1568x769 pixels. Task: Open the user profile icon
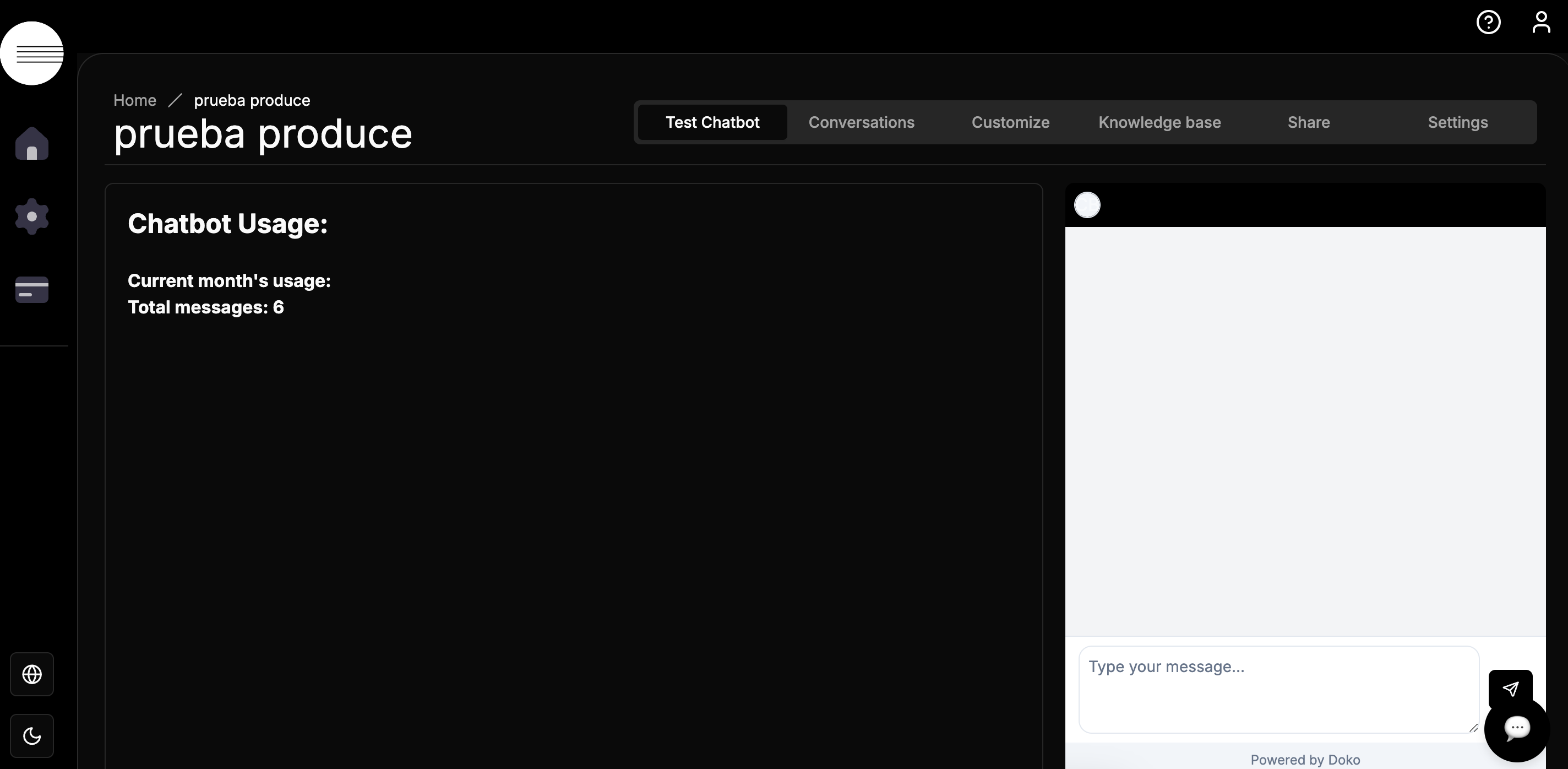tap(1540, 23)
